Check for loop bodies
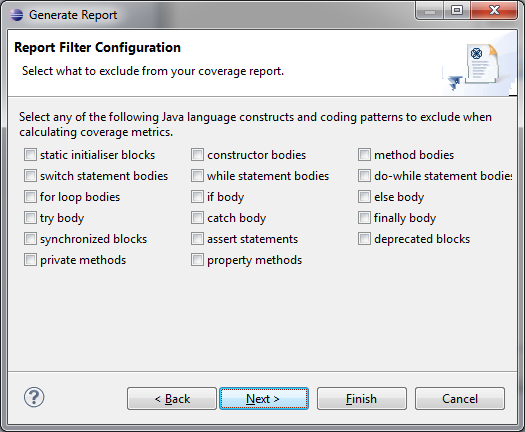The width and height of the screenshot is (525, 432). (x=30, y=197)
